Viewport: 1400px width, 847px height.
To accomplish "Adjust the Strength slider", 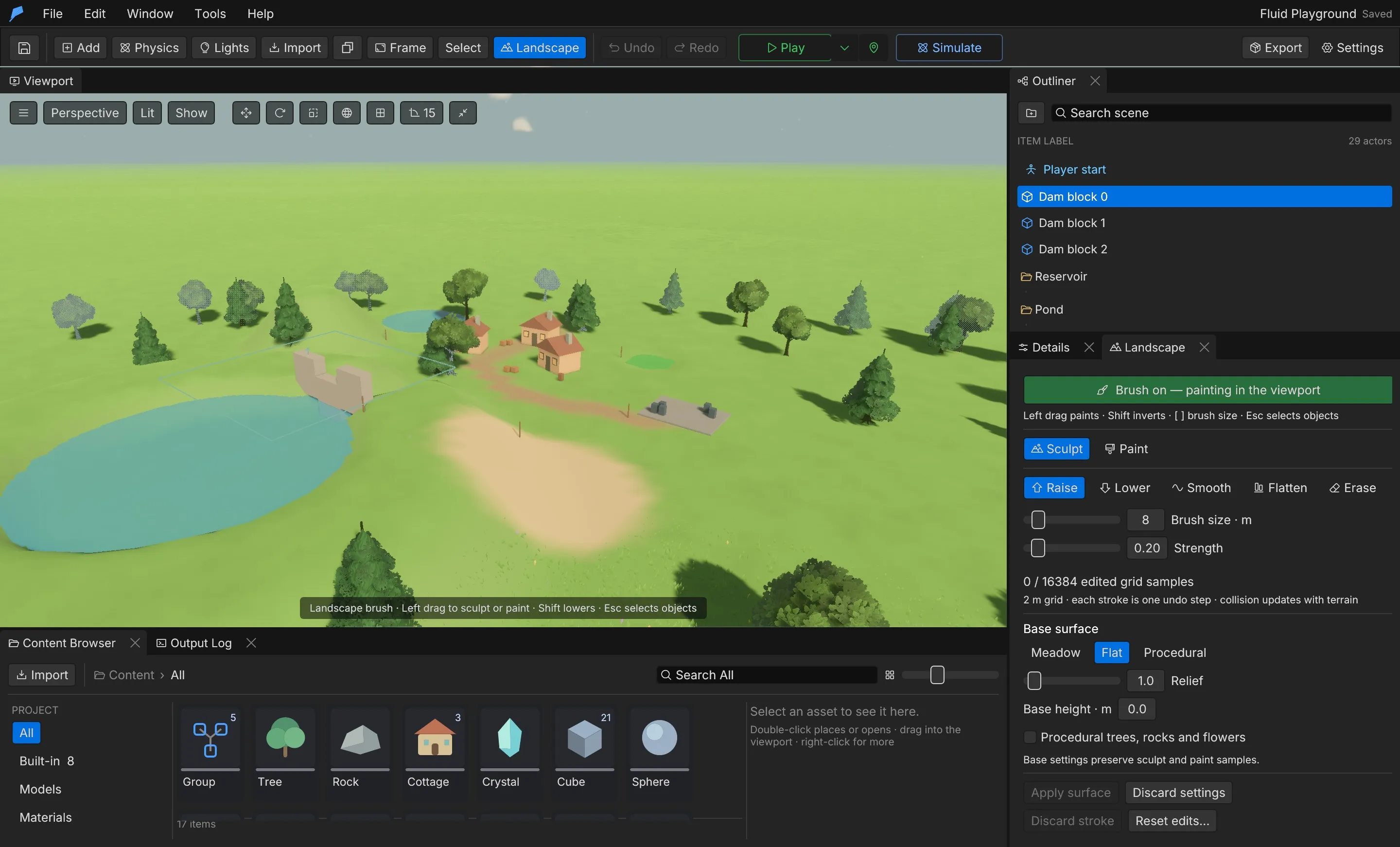I will (1071, 548).
